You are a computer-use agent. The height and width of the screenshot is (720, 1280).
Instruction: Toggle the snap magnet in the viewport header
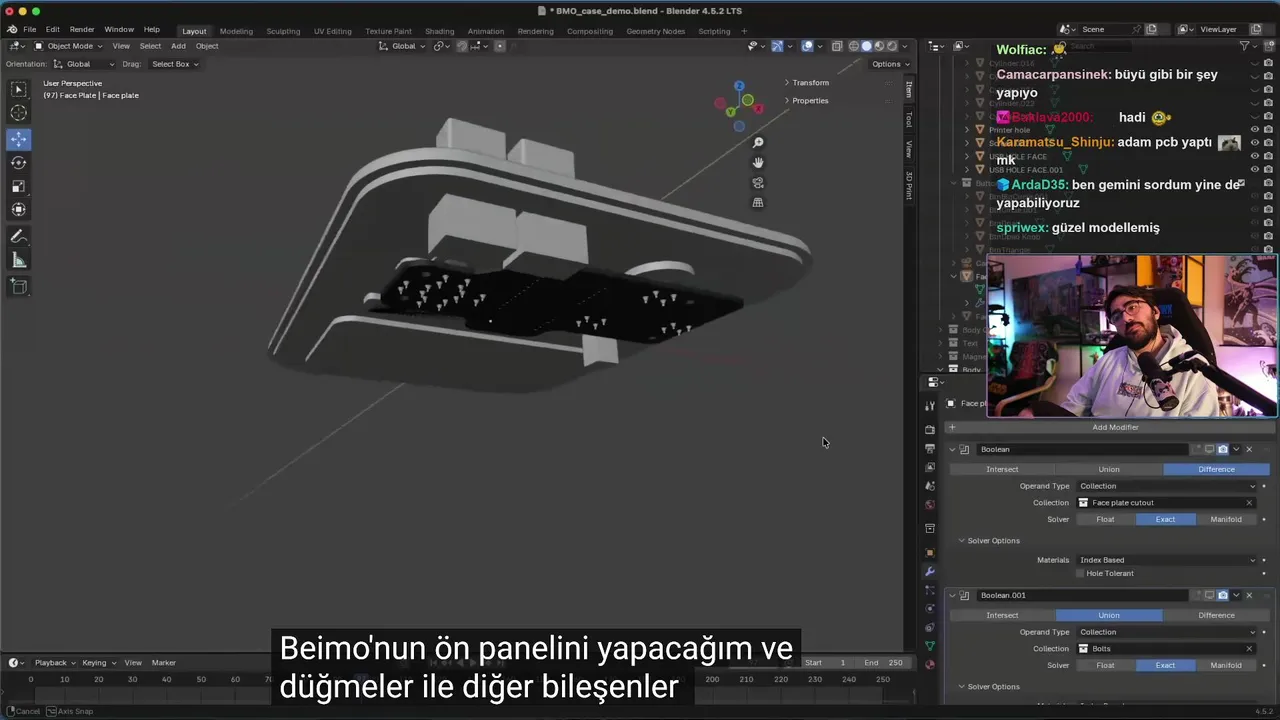(x=462, y=46)
